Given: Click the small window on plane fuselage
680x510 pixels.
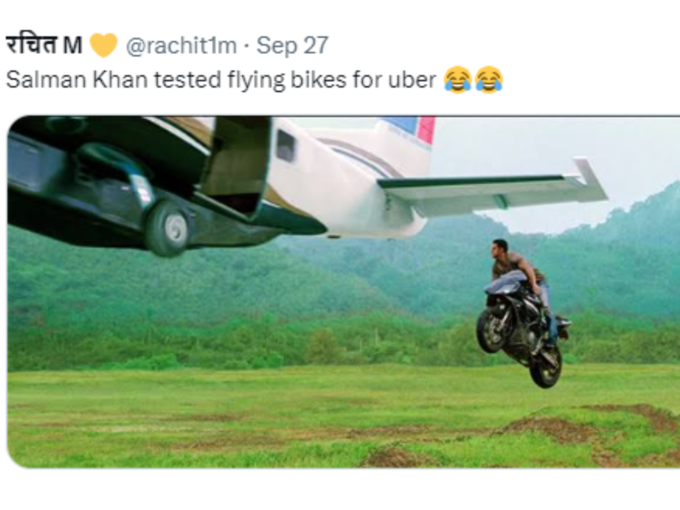Looking at the screenshot, I should click(x=285, y=145).
